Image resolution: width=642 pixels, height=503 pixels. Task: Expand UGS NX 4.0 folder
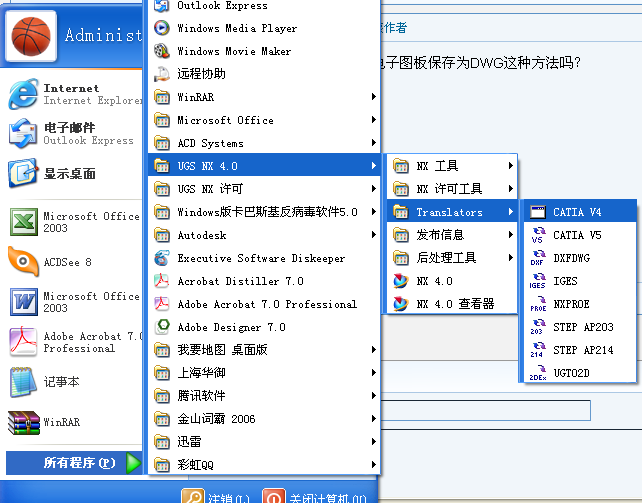(x=264, y=166)
